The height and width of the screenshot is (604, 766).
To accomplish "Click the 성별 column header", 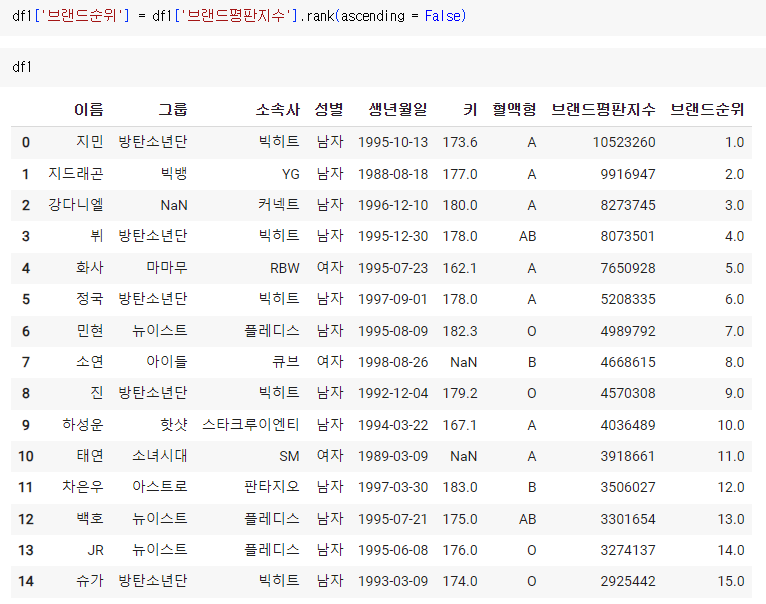I will 329,109.
